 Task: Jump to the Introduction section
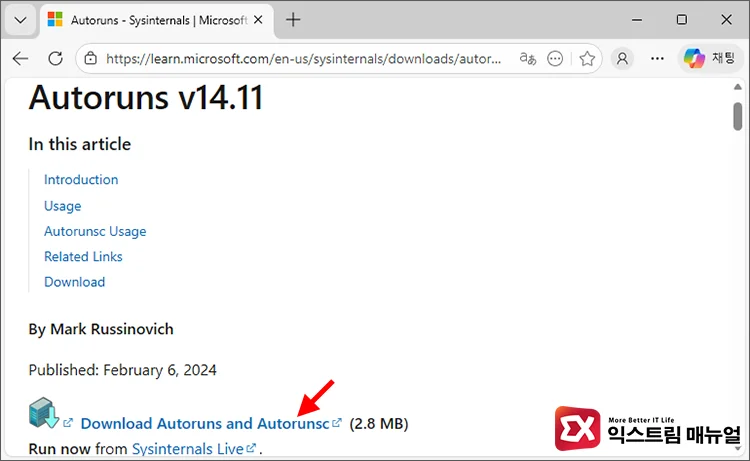click(81, 180)
